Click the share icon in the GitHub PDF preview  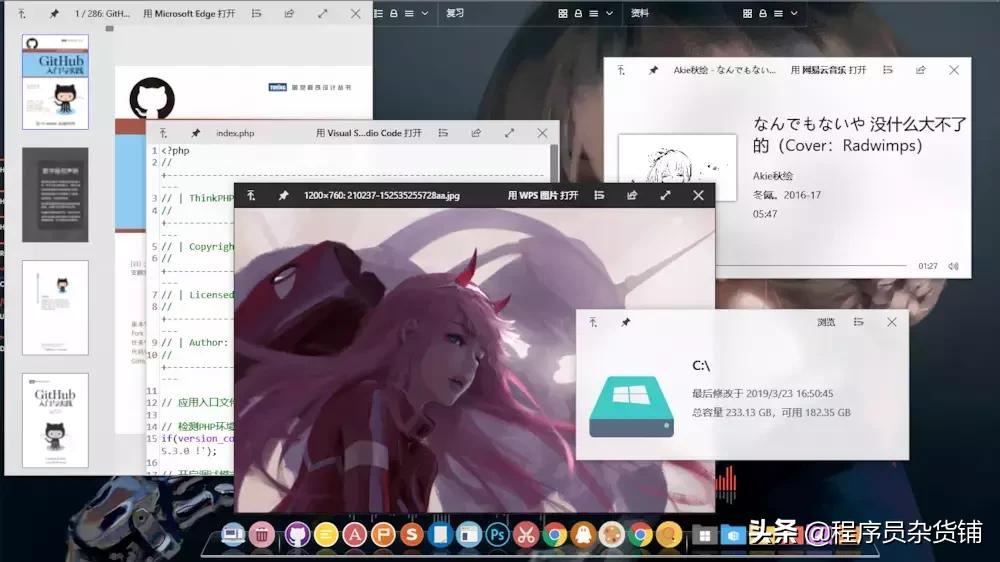[x=290, y=13]
